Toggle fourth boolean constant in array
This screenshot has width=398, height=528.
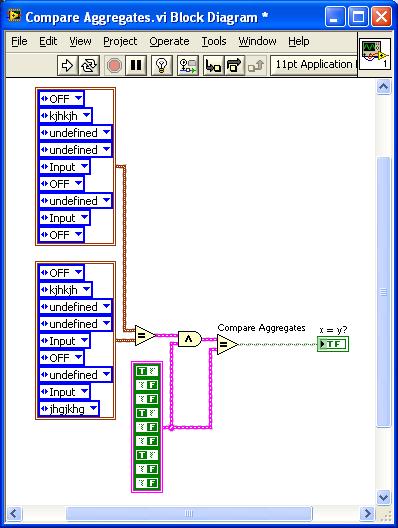pyautogui.click(x=147, y=413)
